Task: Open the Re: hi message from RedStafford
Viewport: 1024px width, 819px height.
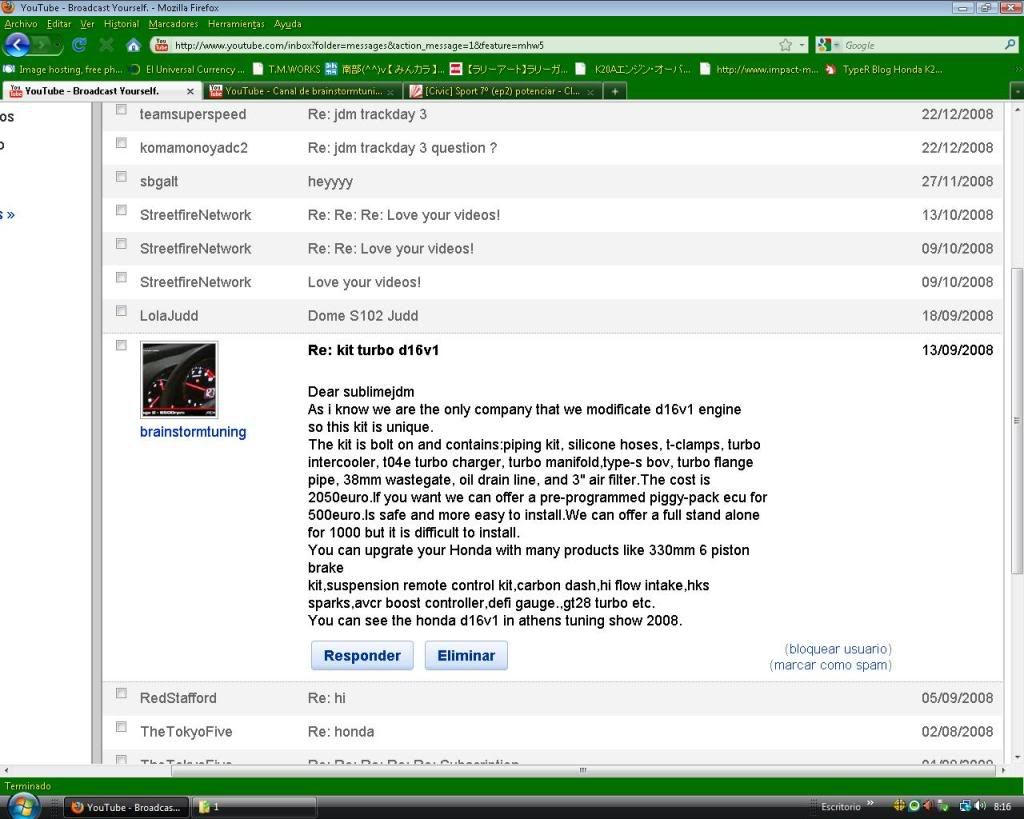Action: pyautogui.click(x=327, y=698)
